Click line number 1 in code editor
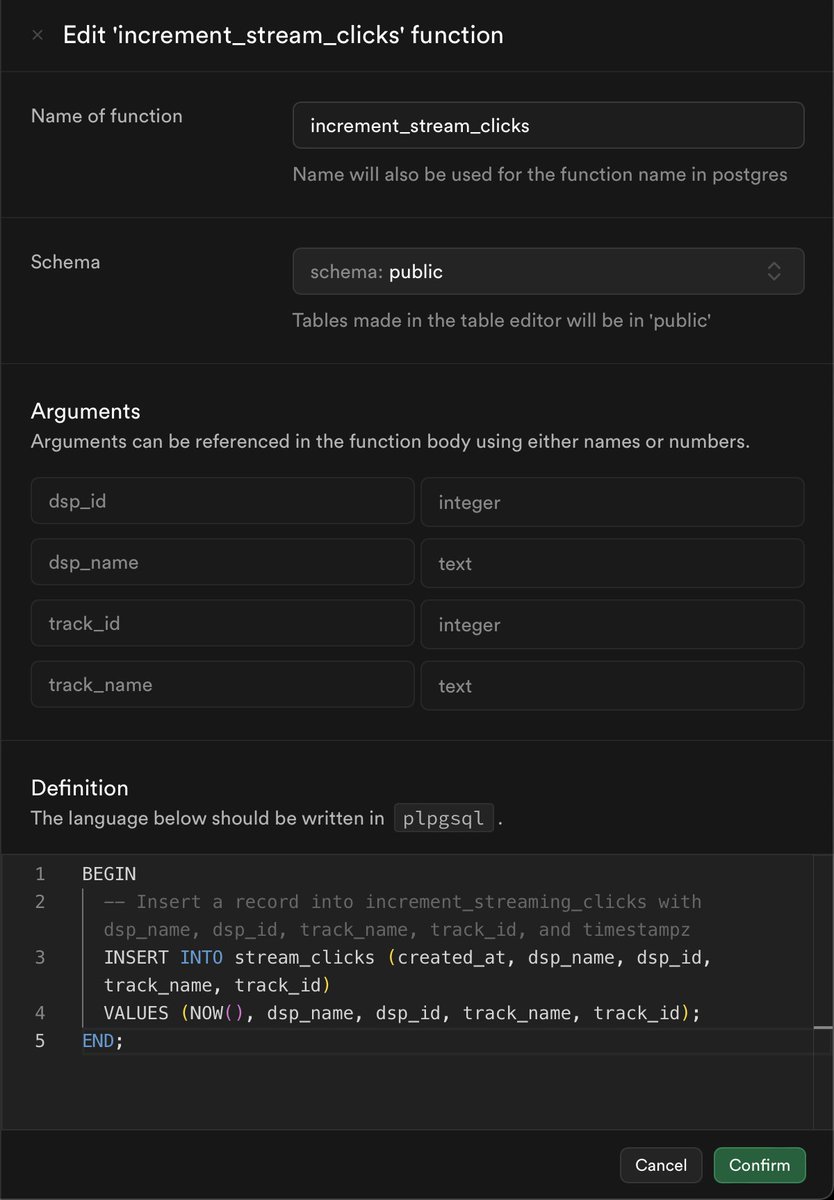 [40, 874]
